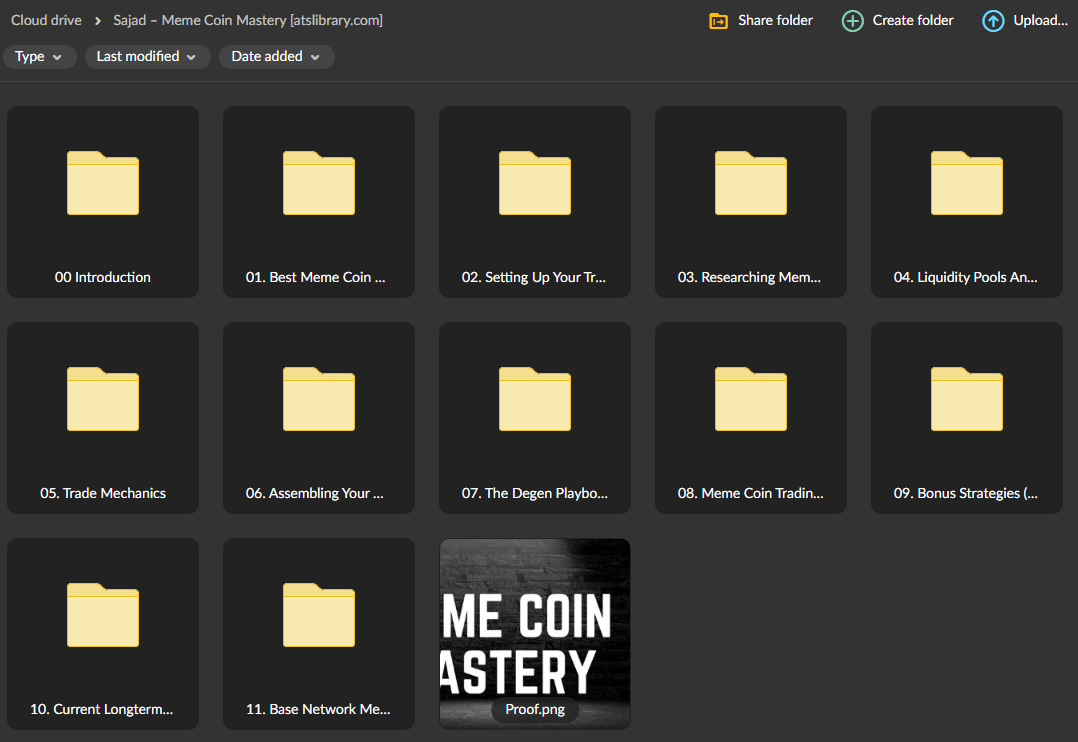Select the 02 Setting Up Your Trading folder
The height and width of the screenshot is (742, 1078).
pyautogui.click(x=534, y=185)
